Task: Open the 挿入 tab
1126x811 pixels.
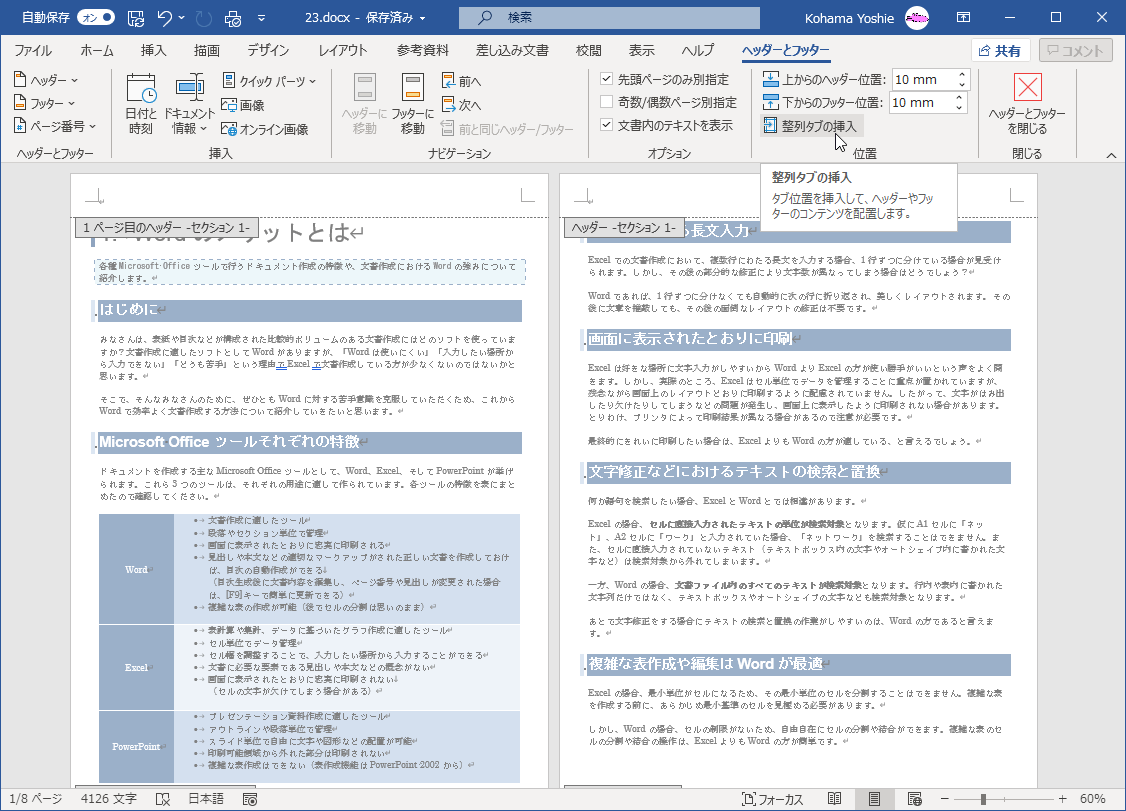Action: 154,50
